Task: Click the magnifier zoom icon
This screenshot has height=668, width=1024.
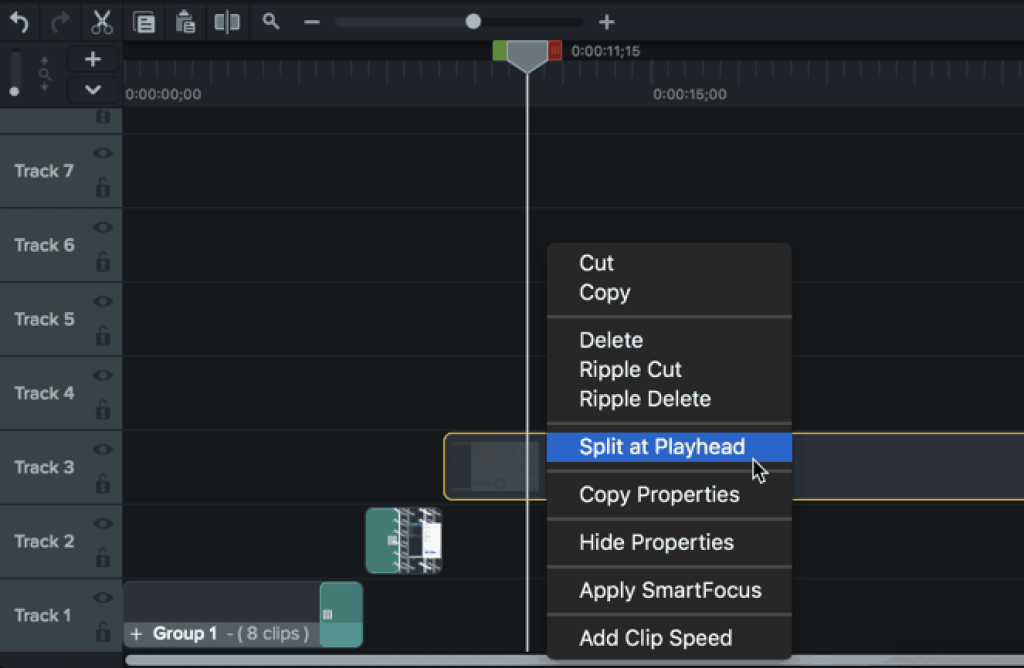Action: coord(270,21)
